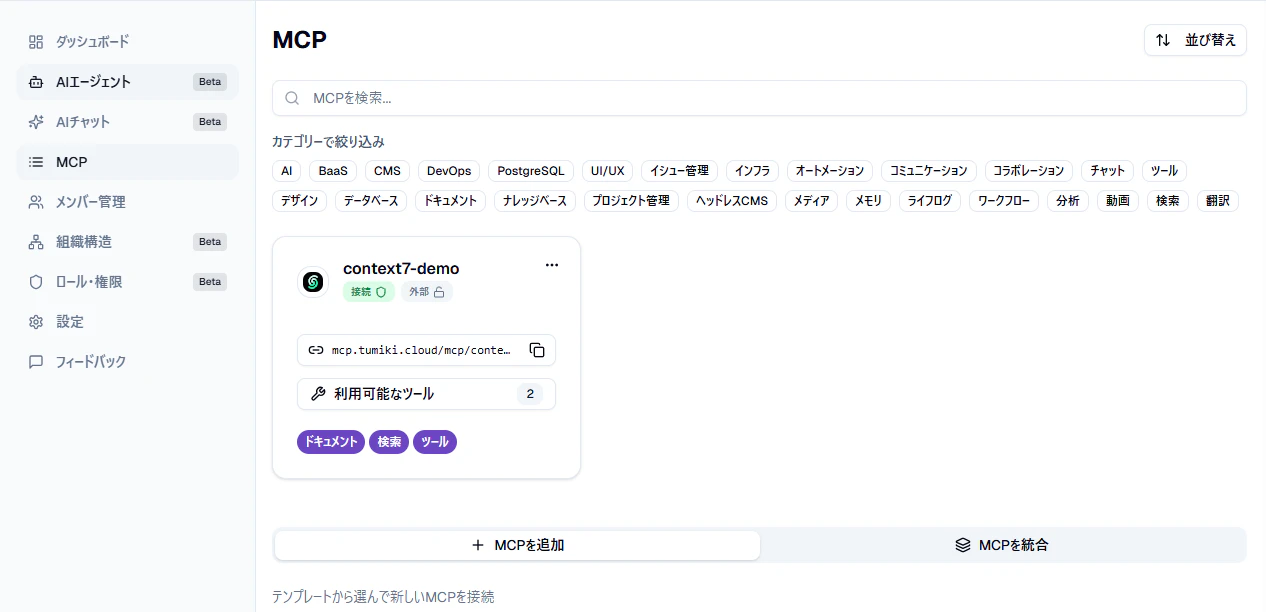The image size is (1266, 612).
Task: Click the ロール・権限 shield icon
Action: pos(36,282)
